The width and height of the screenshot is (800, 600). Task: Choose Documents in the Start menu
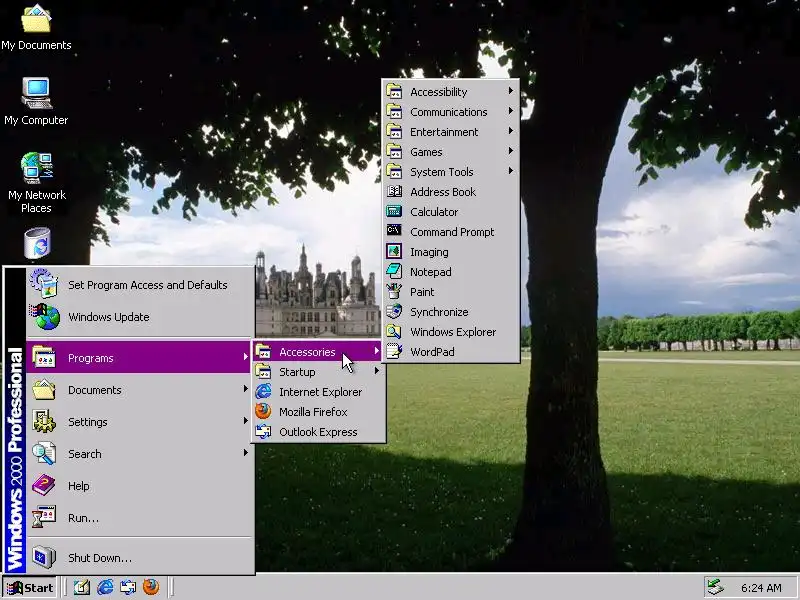tap(139, 390)
